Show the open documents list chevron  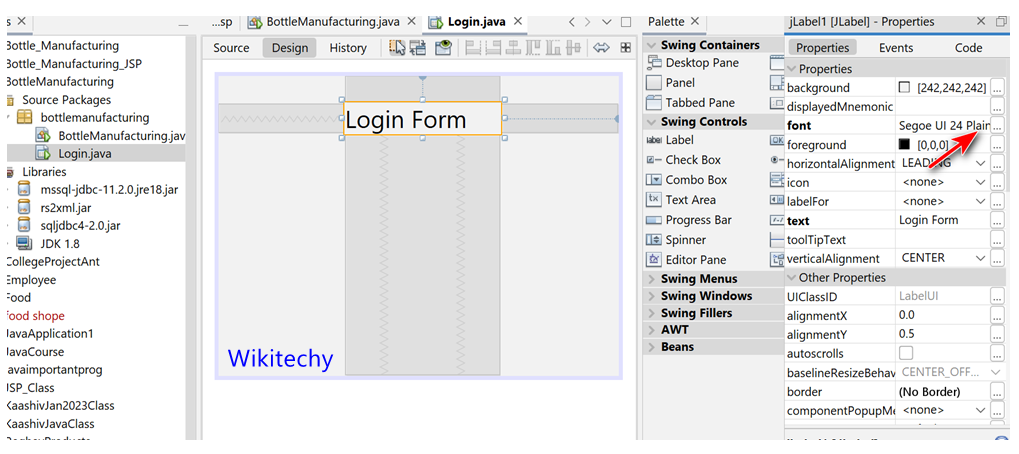[x=607, y=22]
